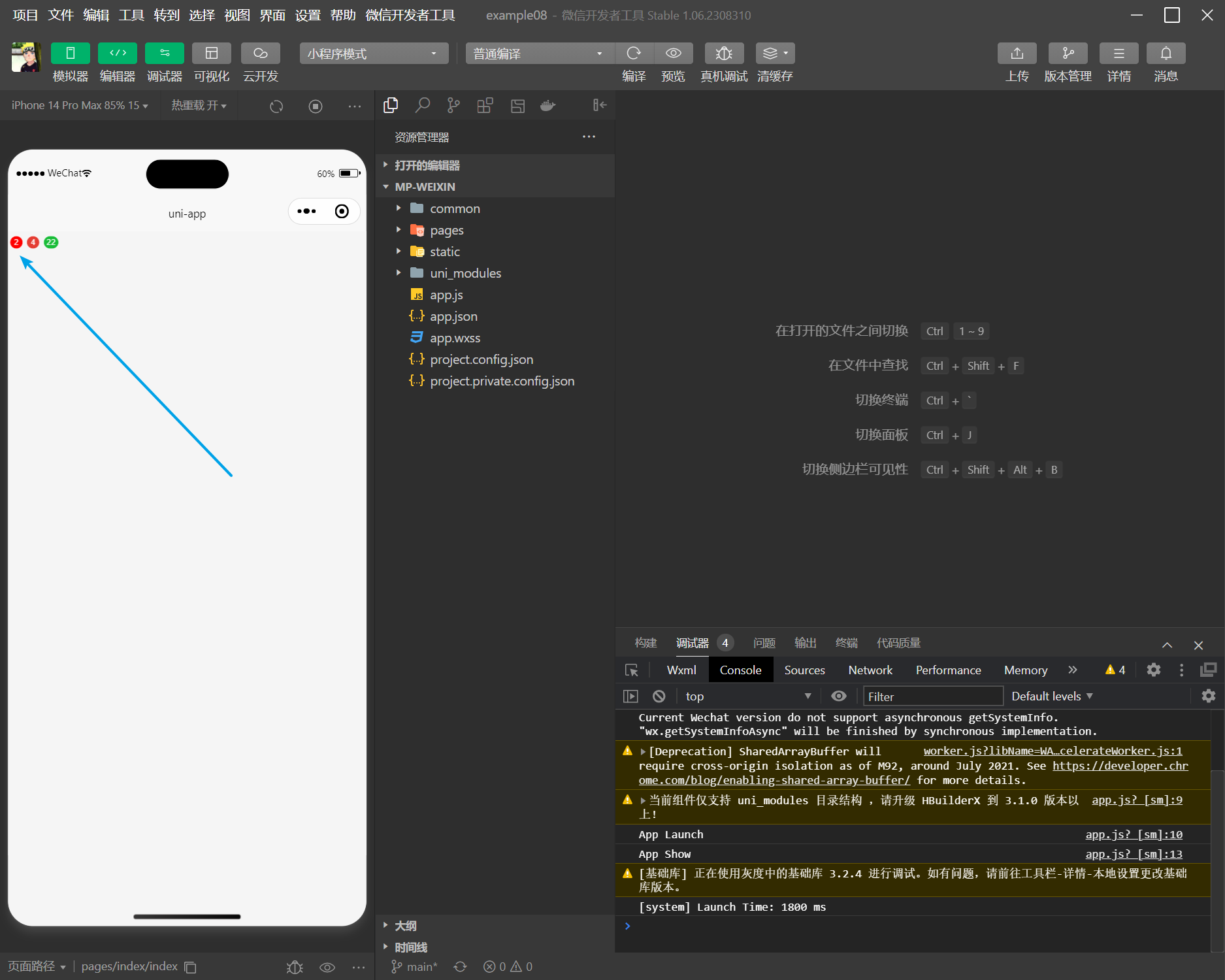Open the 小程序模式 mode dropdown
This screenshot has width=1225, height=980.
click(374, 54)
